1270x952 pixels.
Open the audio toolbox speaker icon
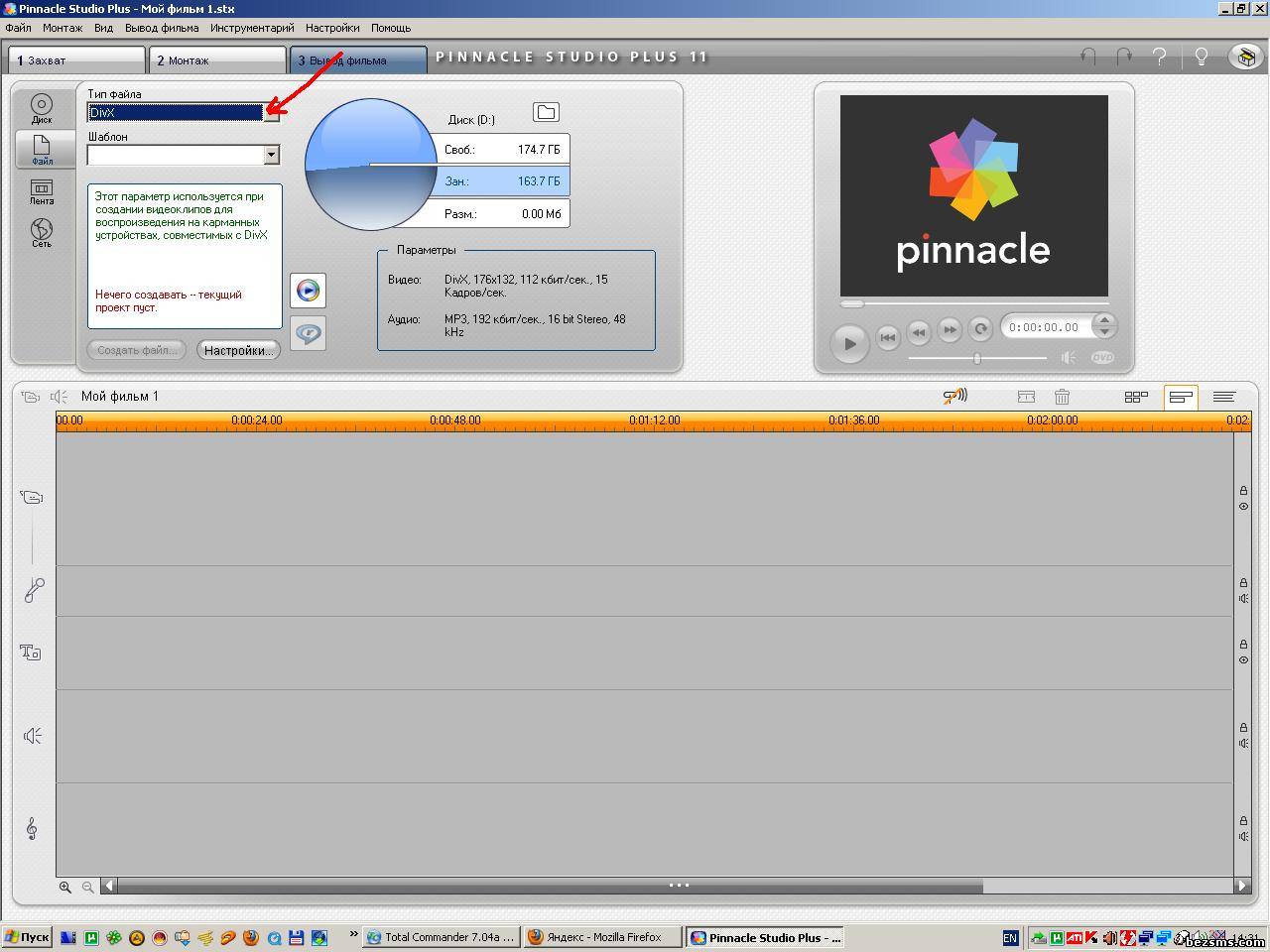click(59, 397)
